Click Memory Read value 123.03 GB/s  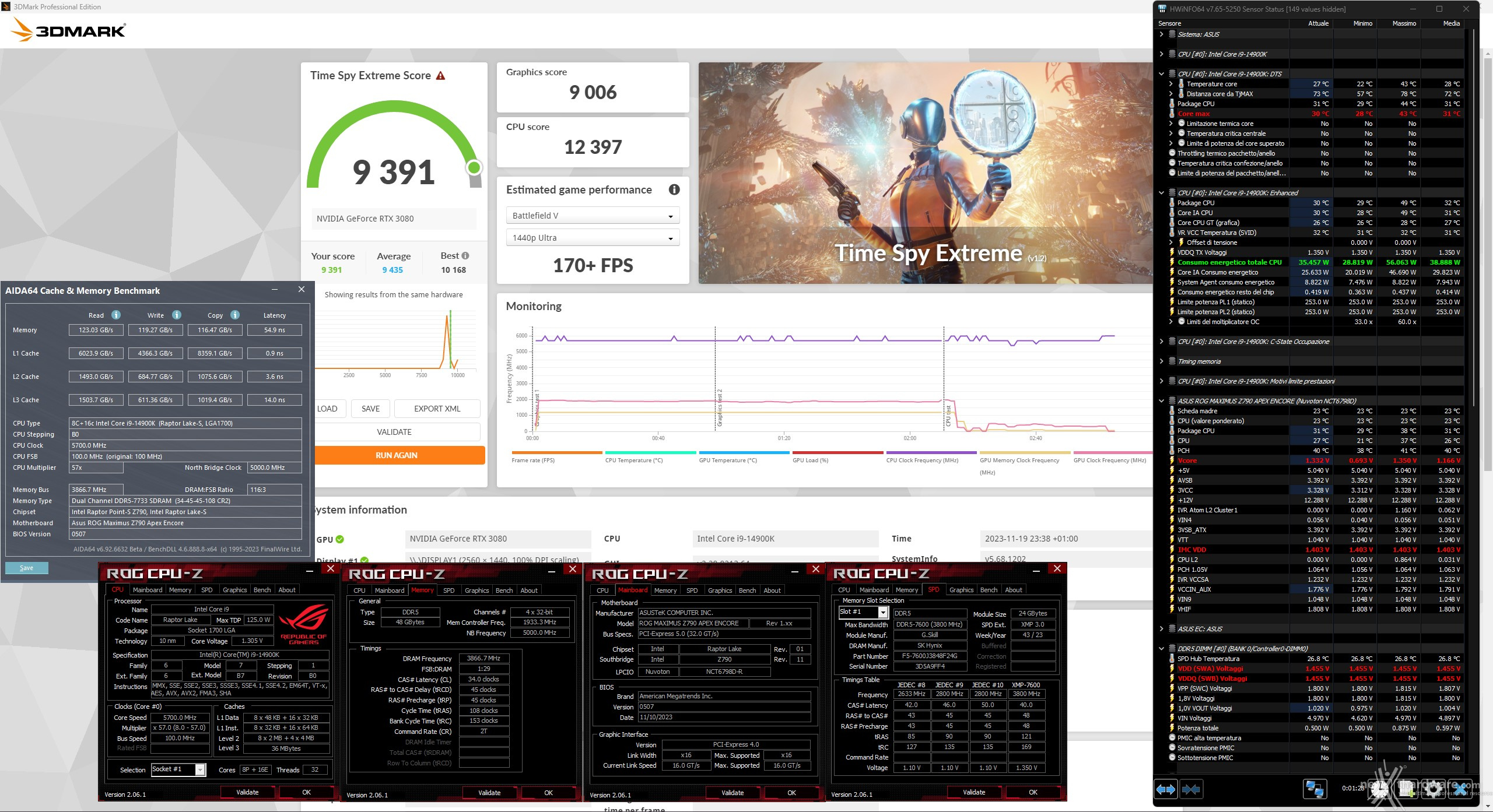tap(96, 330)
